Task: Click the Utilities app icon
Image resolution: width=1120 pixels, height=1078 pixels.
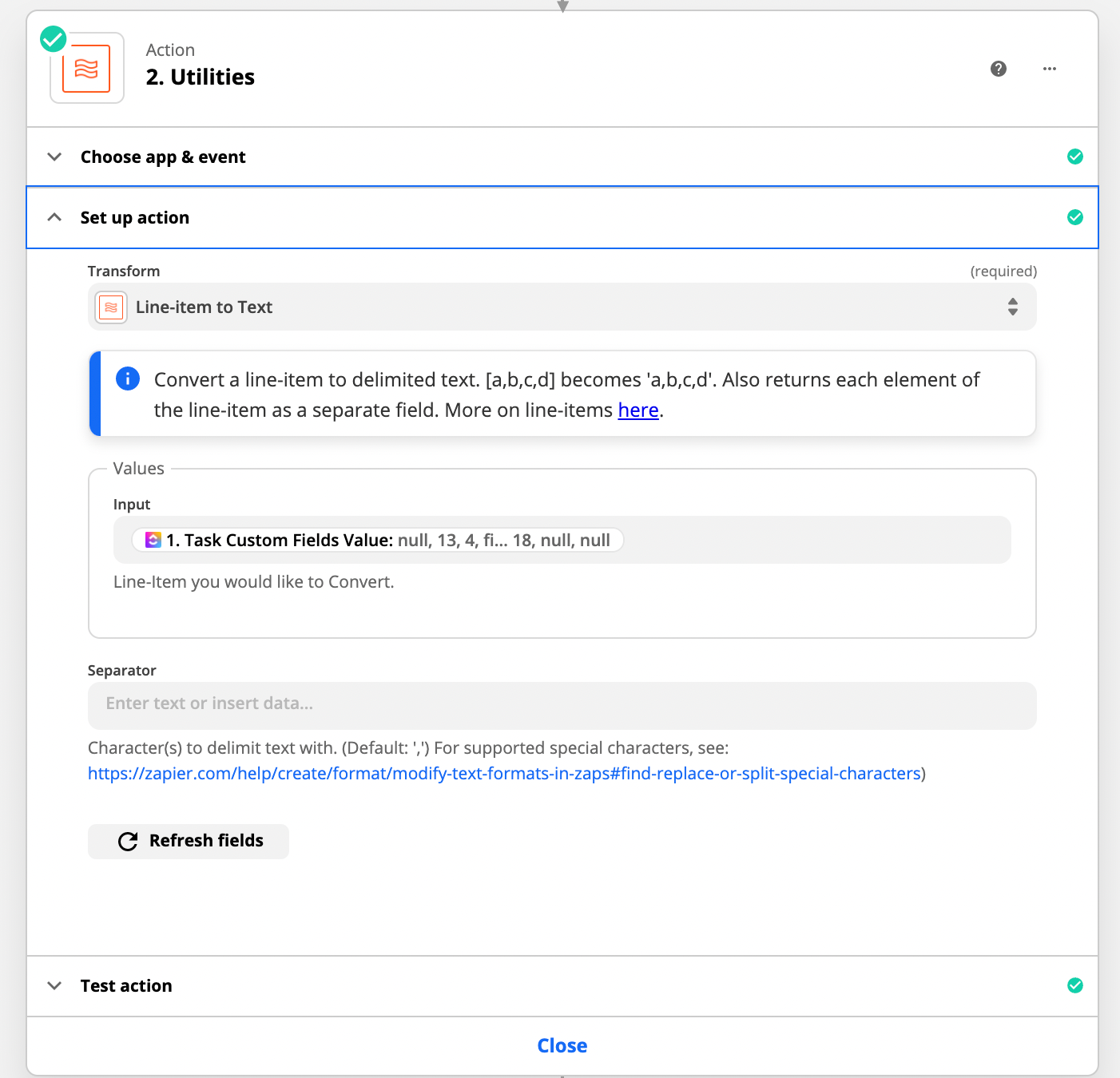Action: (x=86, y=69)
